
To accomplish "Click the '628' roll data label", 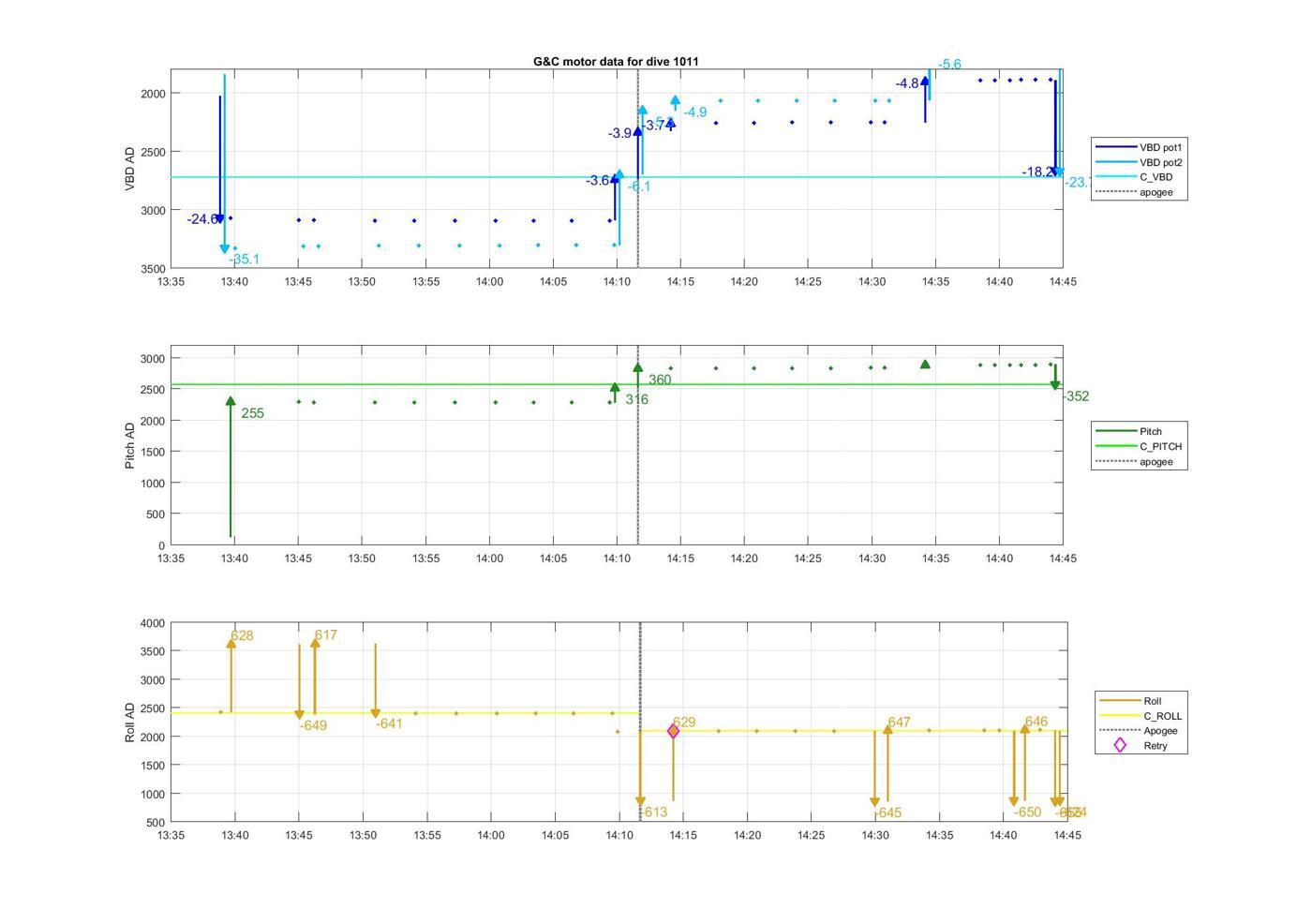I will pyautogui.click(x=242, y=636).
